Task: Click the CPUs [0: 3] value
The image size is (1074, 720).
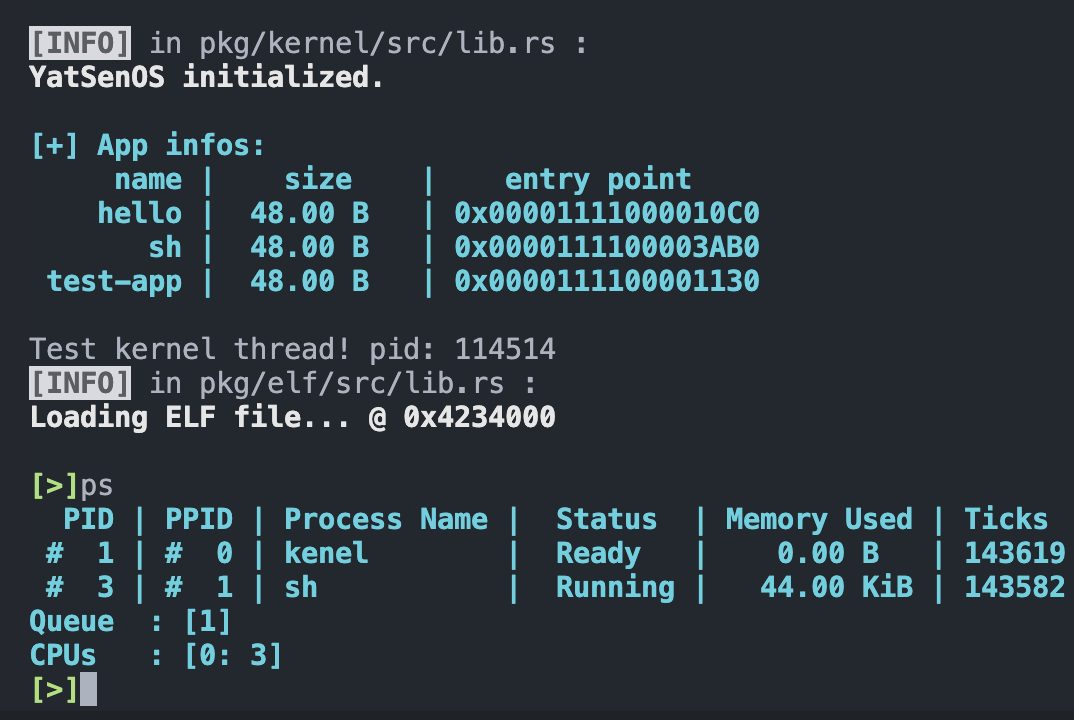Action: coord(233,656)
